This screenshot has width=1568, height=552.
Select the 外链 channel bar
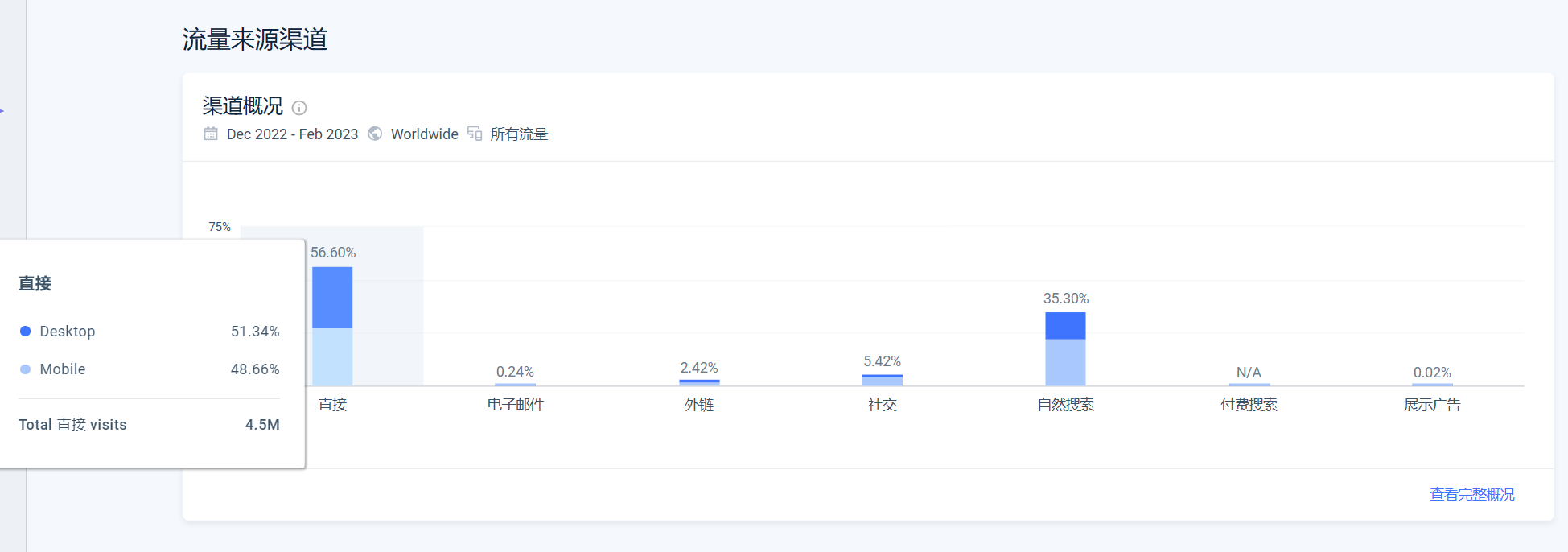[699, 383]
